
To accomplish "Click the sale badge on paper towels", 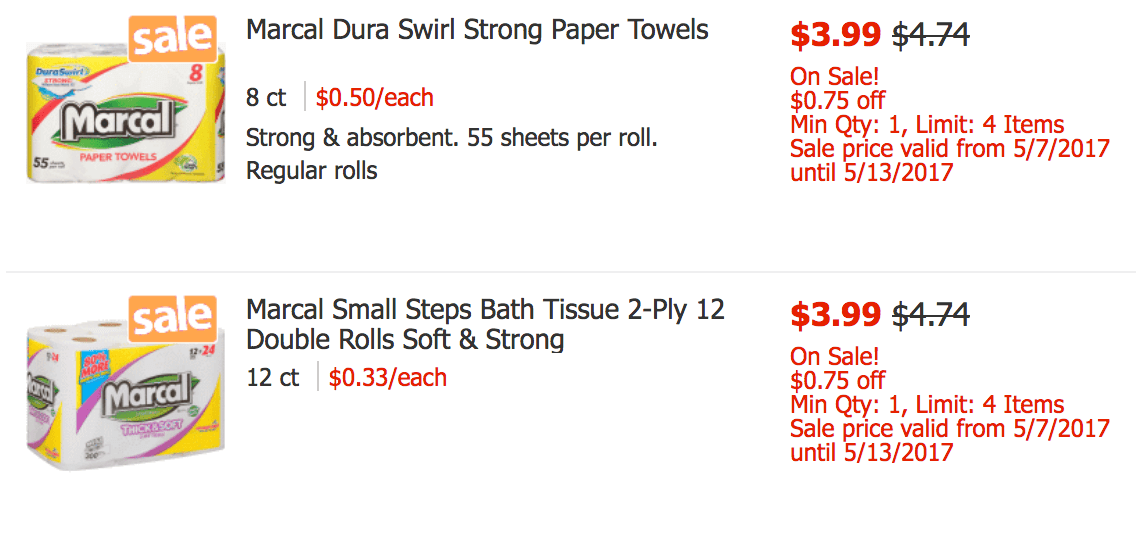I will pyautogui.click(x=172, y=39).
